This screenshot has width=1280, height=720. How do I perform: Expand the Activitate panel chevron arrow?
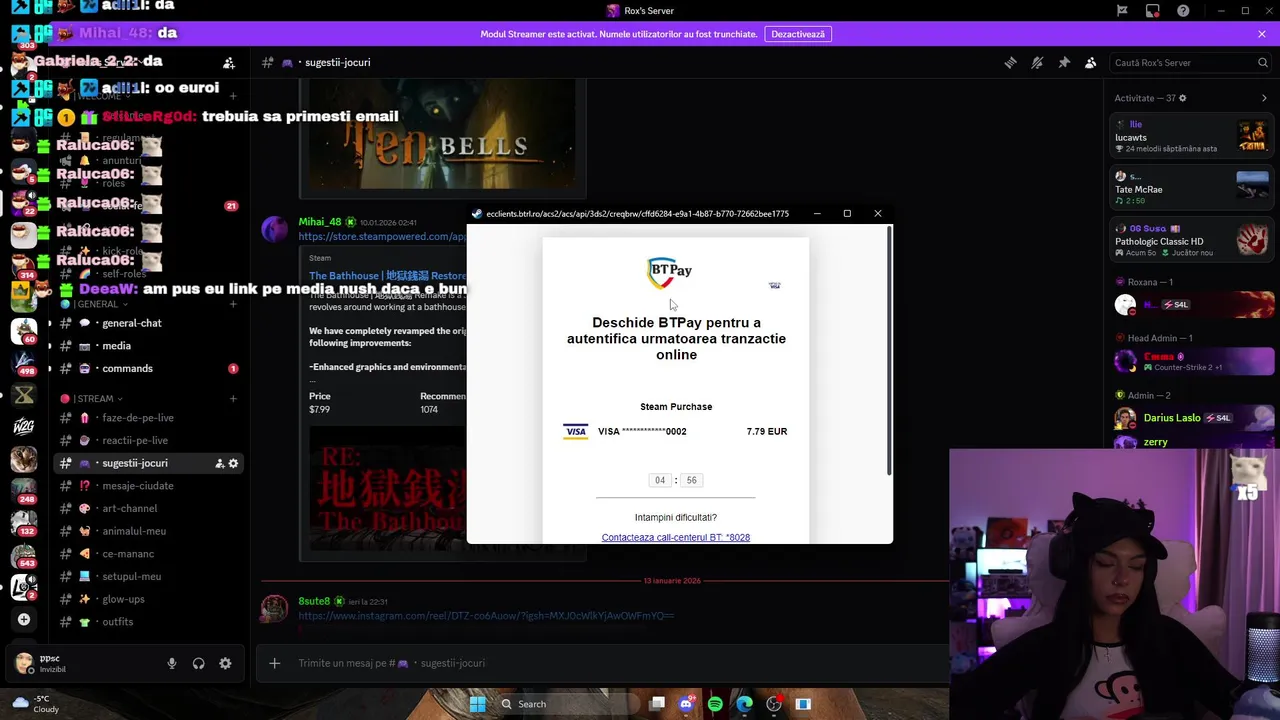1264,98
